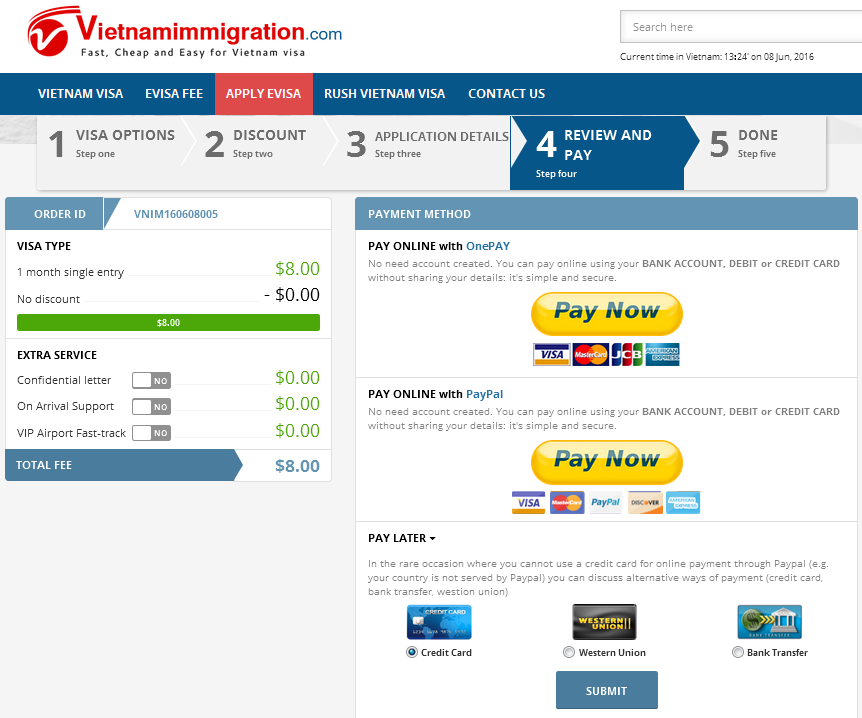Choose the Bank Transfer radio option
Image resolution: width=862 pixels, height=718 pixels.
[737, 653]
